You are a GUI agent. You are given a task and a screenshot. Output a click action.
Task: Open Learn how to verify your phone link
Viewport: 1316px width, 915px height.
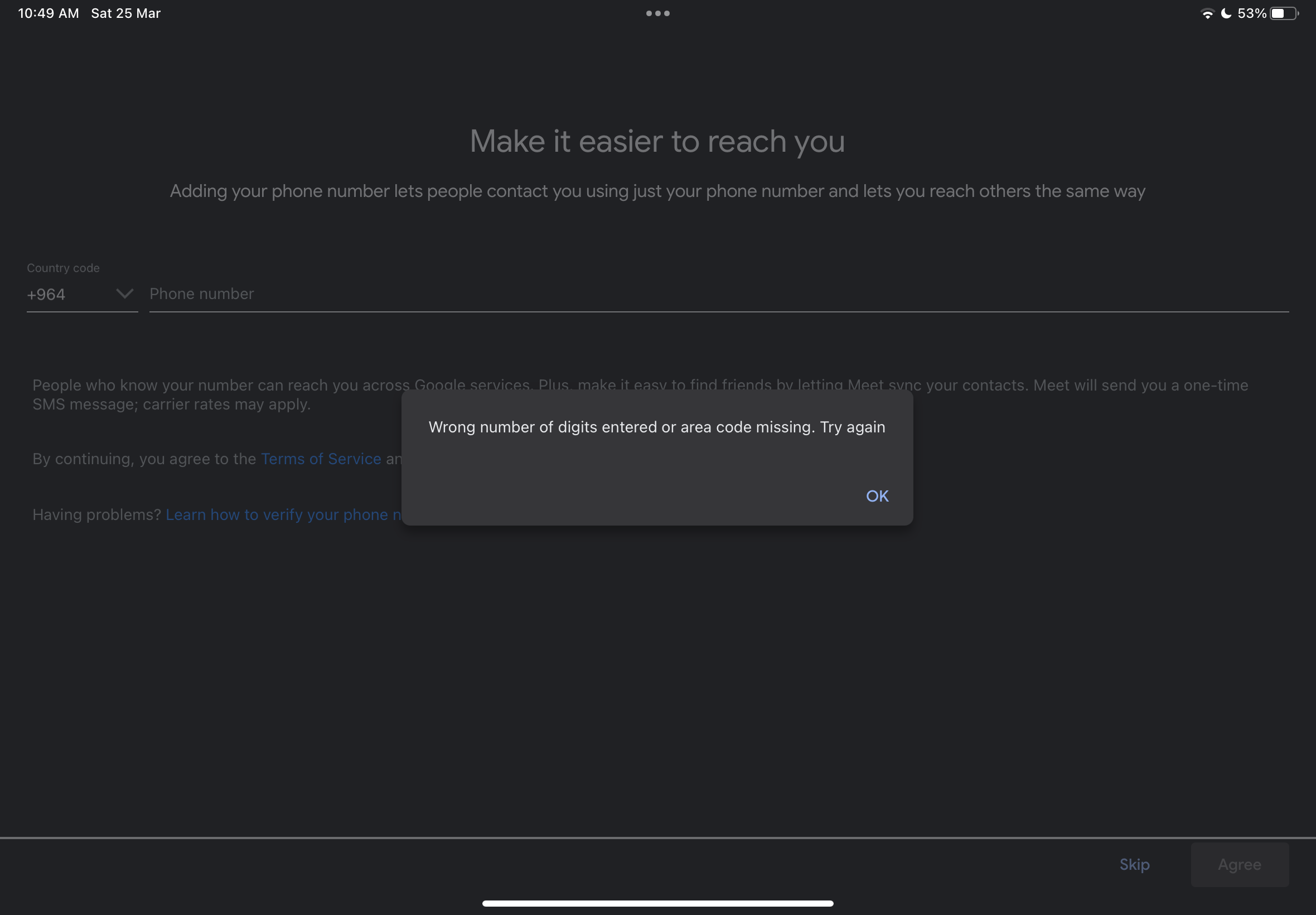click(284, 514)
